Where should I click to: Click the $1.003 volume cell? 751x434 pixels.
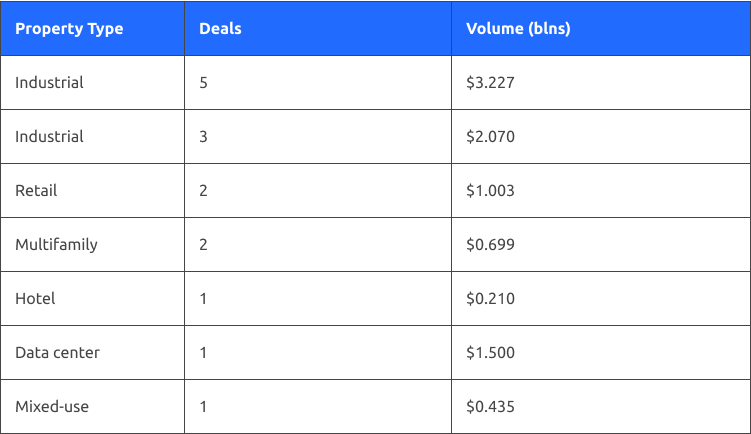(x=490, y=190)
